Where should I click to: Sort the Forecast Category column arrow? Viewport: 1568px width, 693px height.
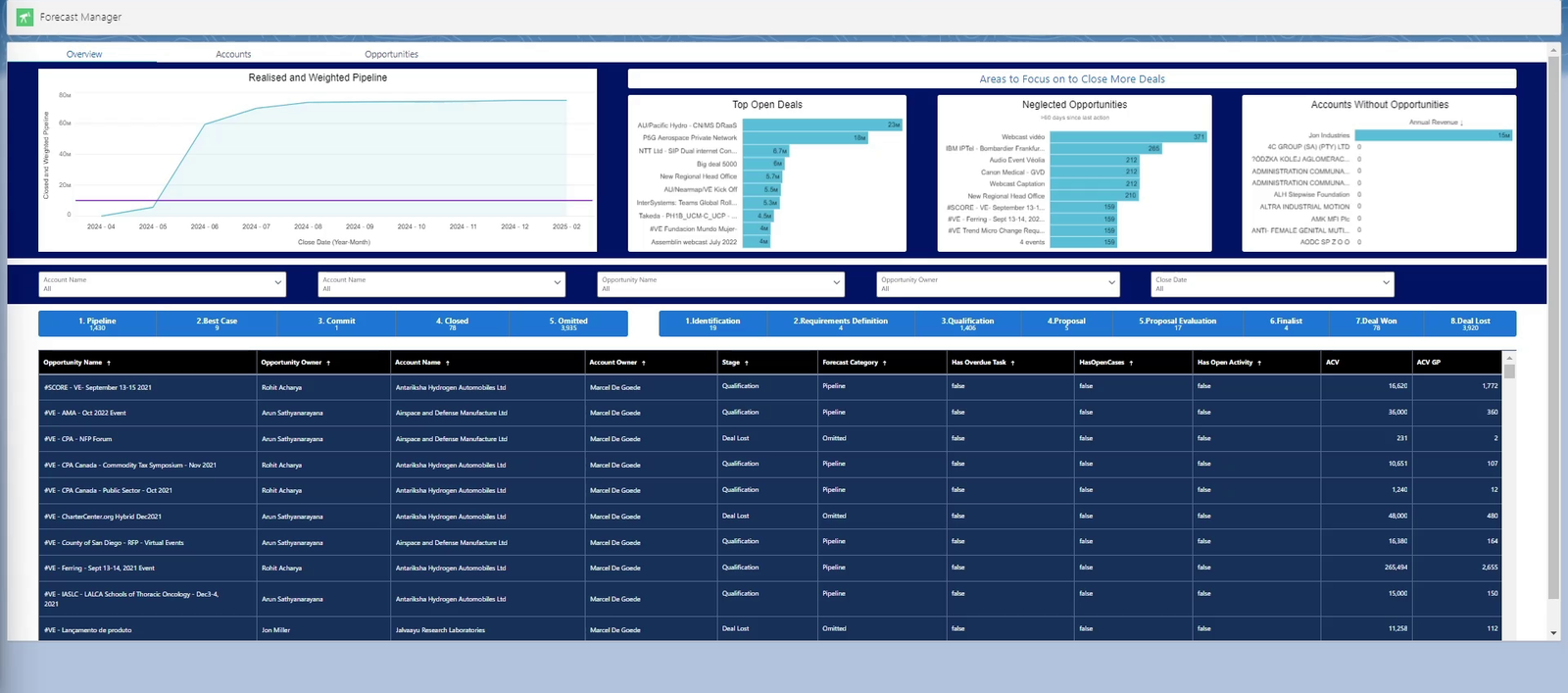pyautogui.click(x=885, y=363)
